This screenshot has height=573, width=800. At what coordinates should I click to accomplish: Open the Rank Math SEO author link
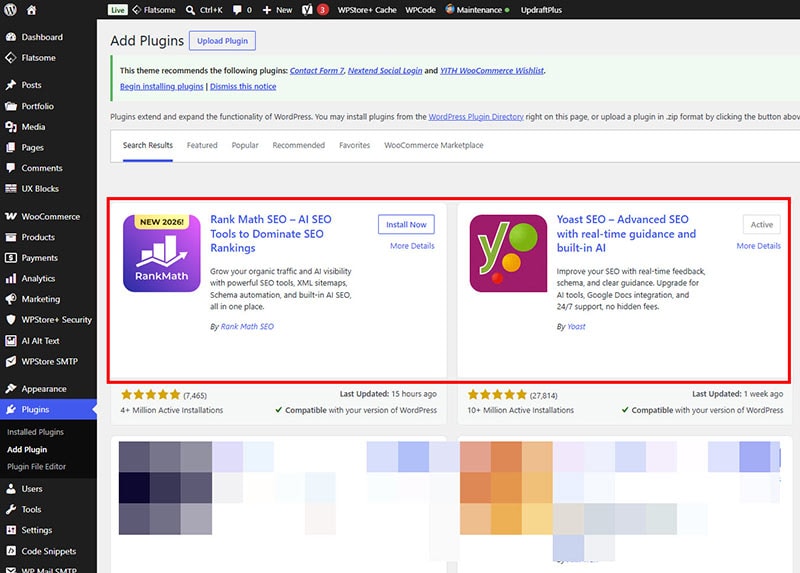pos(247,326)
